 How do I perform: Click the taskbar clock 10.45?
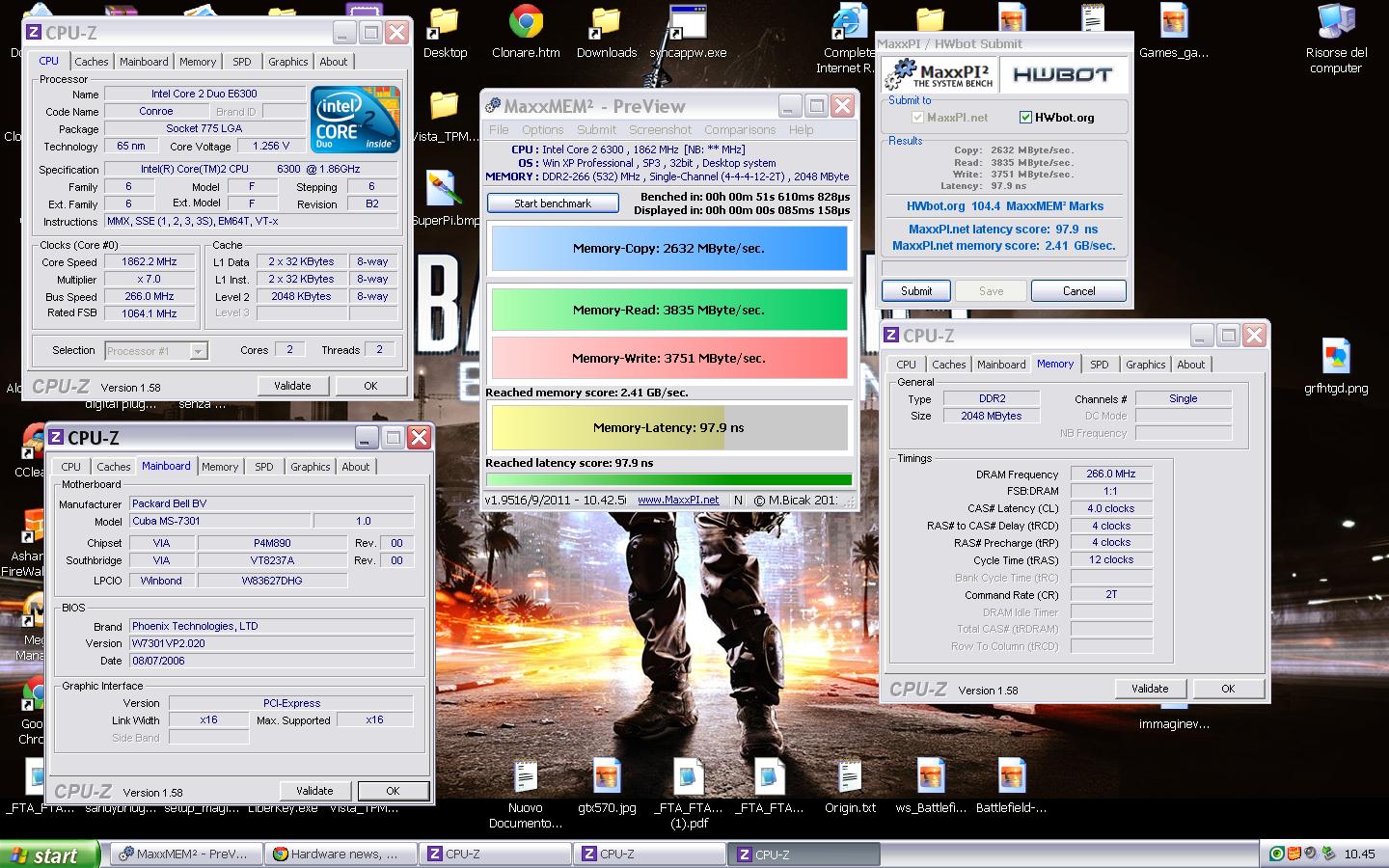pos(1359,854)
